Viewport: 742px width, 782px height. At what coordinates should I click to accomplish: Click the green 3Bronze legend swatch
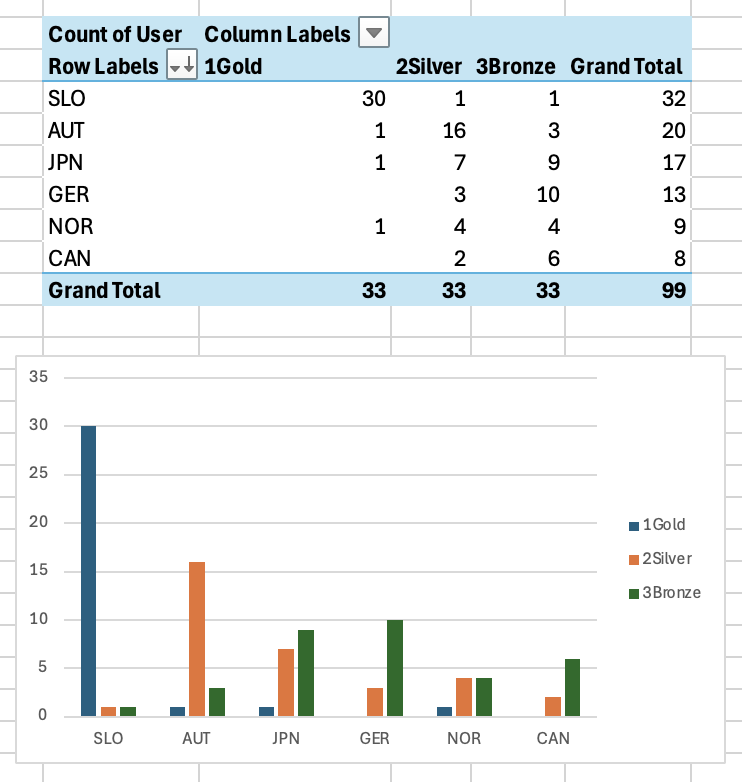click(633, 593)
